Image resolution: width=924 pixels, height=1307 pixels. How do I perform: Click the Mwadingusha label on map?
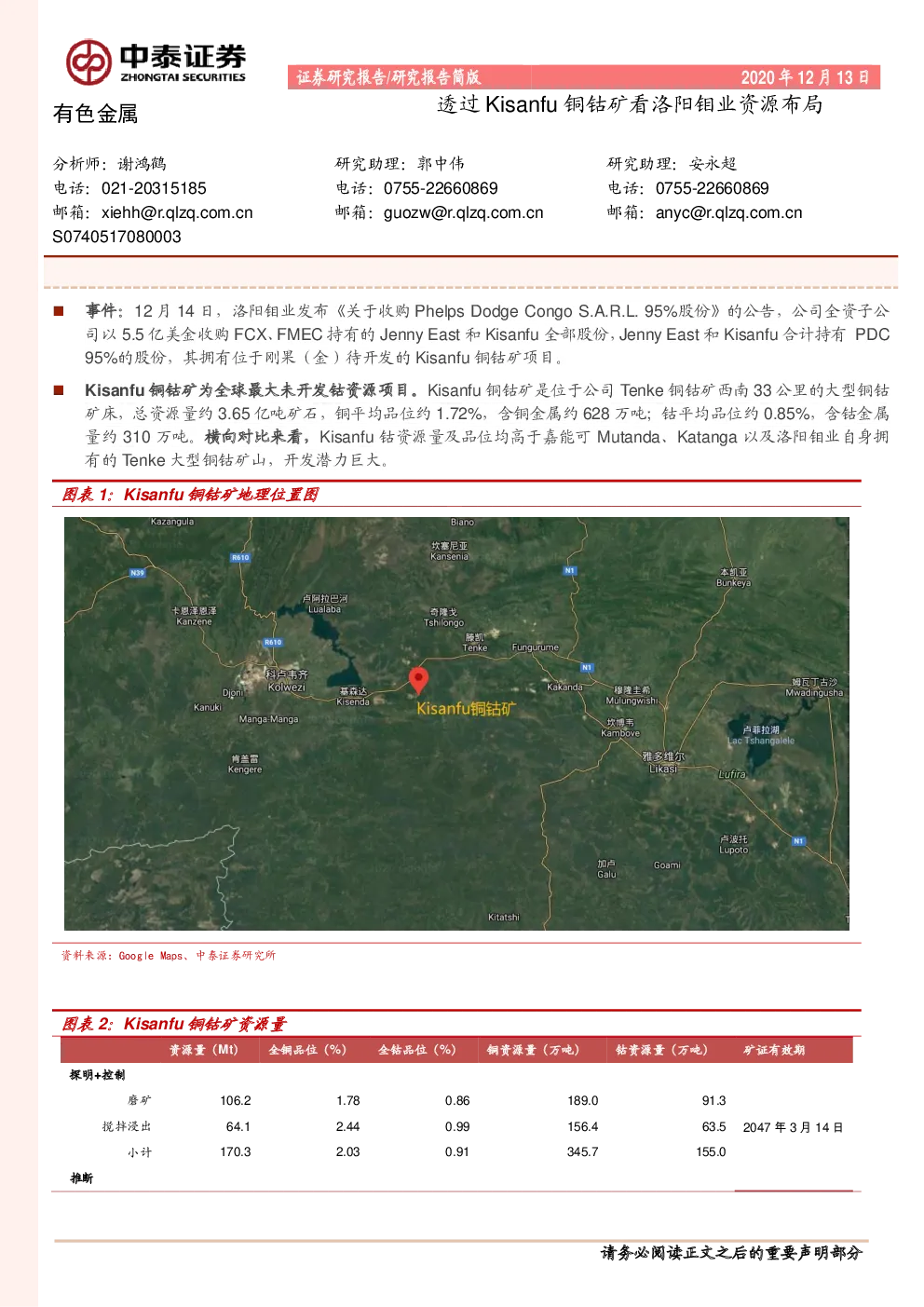[x=814, y=688]
